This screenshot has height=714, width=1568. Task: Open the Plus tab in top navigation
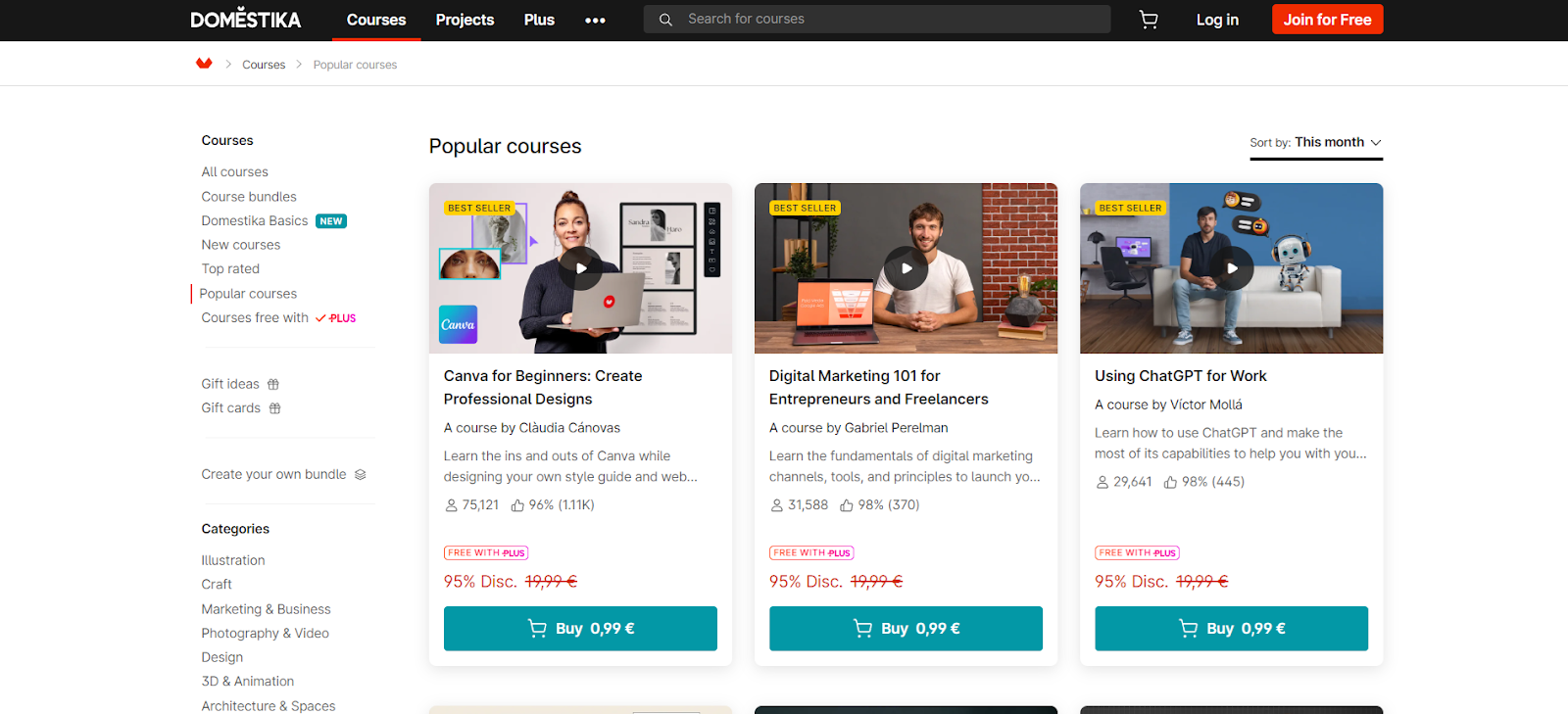[x=539, y=20]
